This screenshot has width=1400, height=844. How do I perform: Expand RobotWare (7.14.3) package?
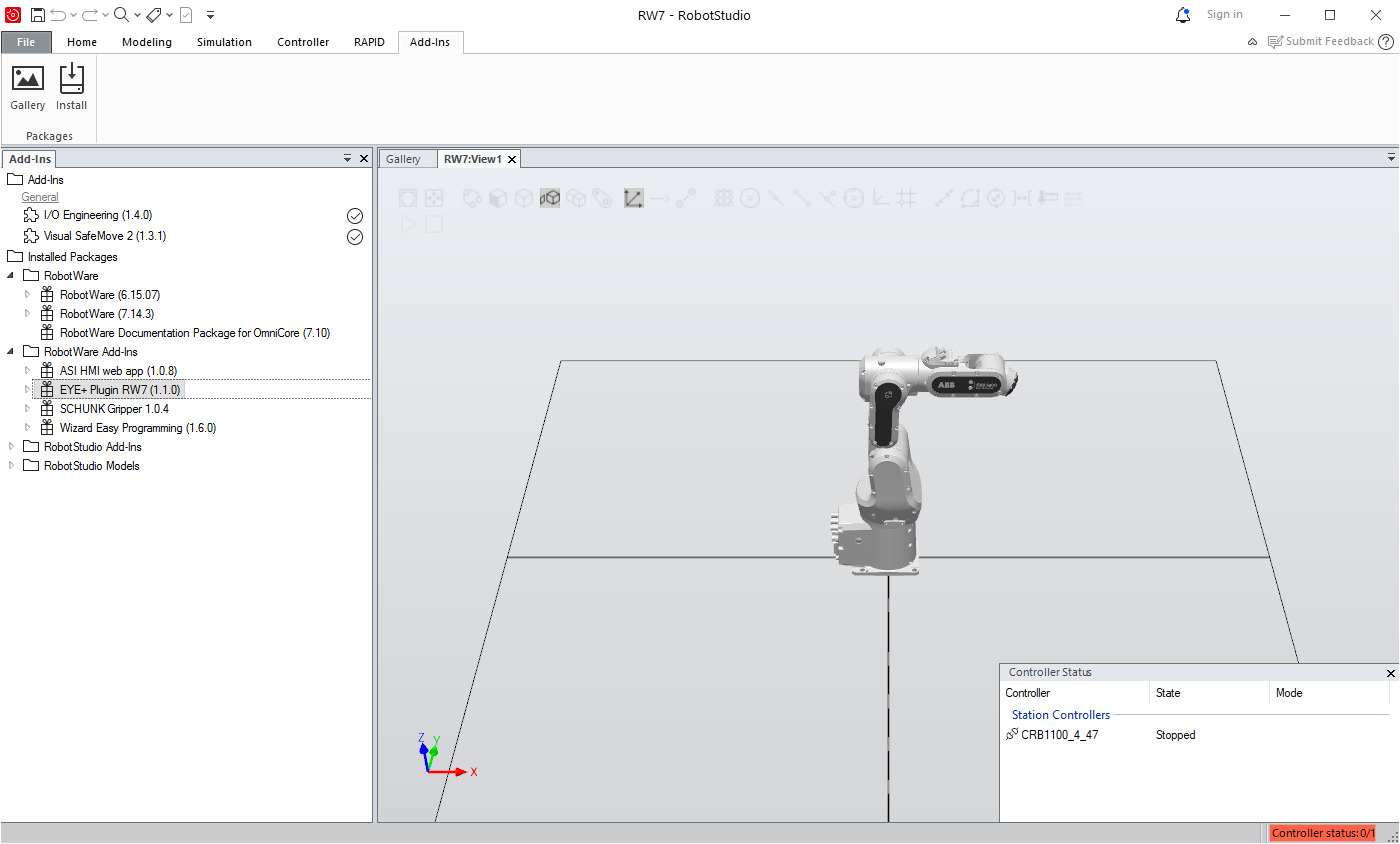point(27,313)
